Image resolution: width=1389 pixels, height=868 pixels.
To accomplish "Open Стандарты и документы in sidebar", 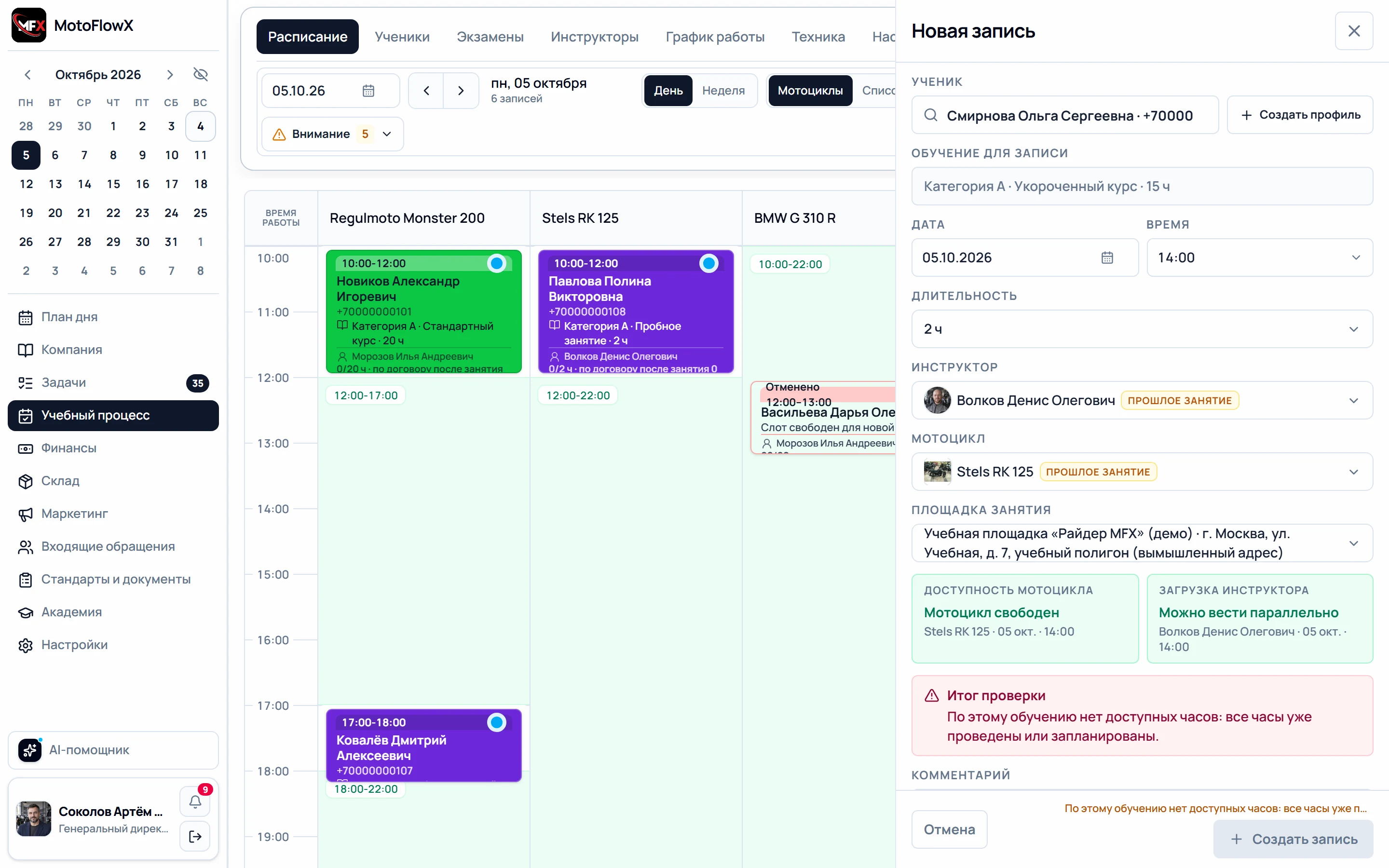I will 113,579.
